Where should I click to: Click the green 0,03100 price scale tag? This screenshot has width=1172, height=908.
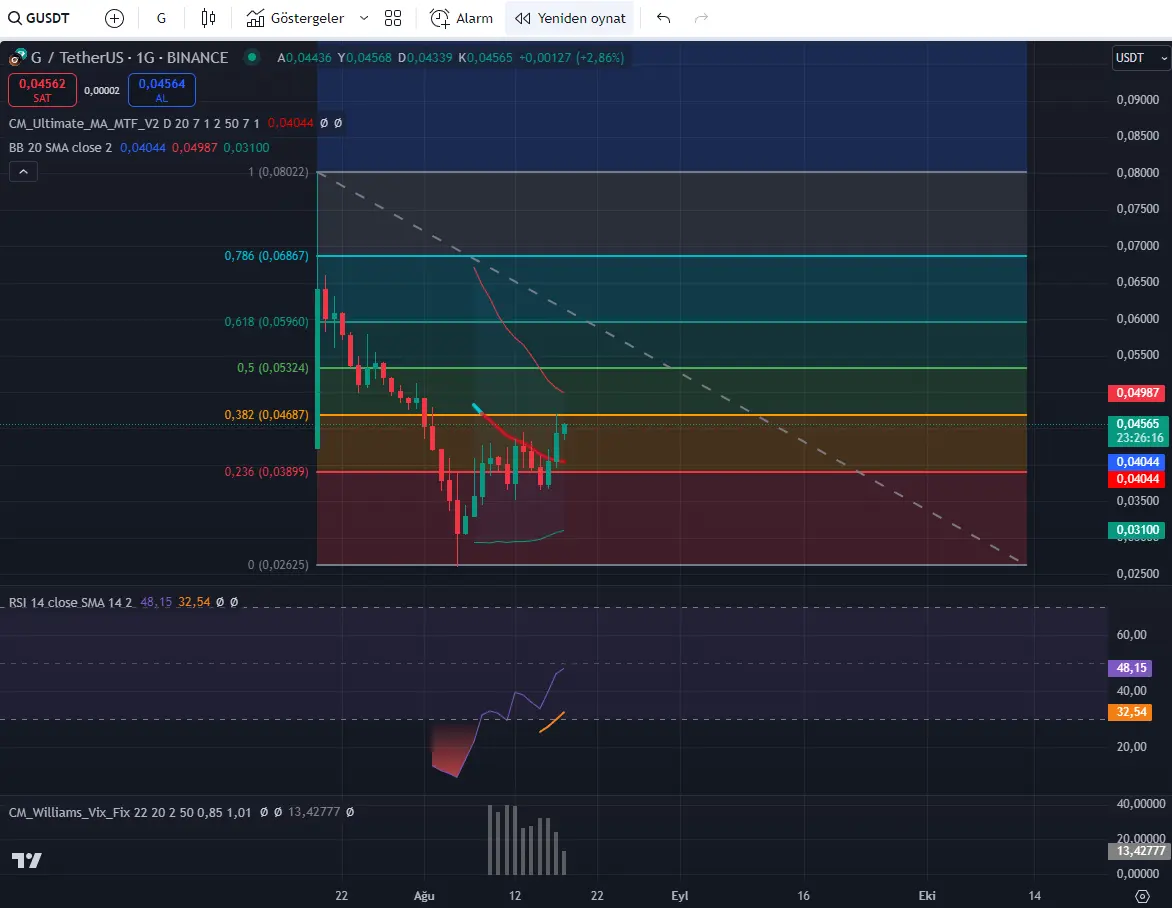click(1138, 530)
